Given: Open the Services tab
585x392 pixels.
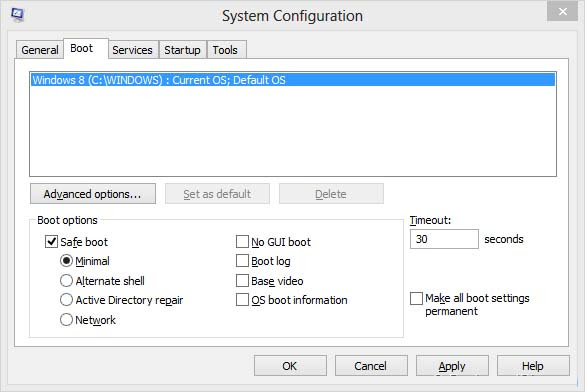Looking at the screenshot, I should coord(132,50).
